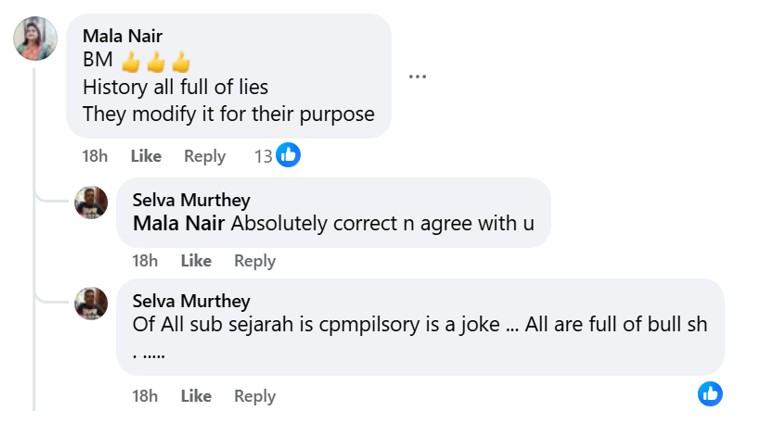Viewport: 762px width, 424px height.
Task: Click the blue like reaction icon beside count 13
Action: (288, 155)
